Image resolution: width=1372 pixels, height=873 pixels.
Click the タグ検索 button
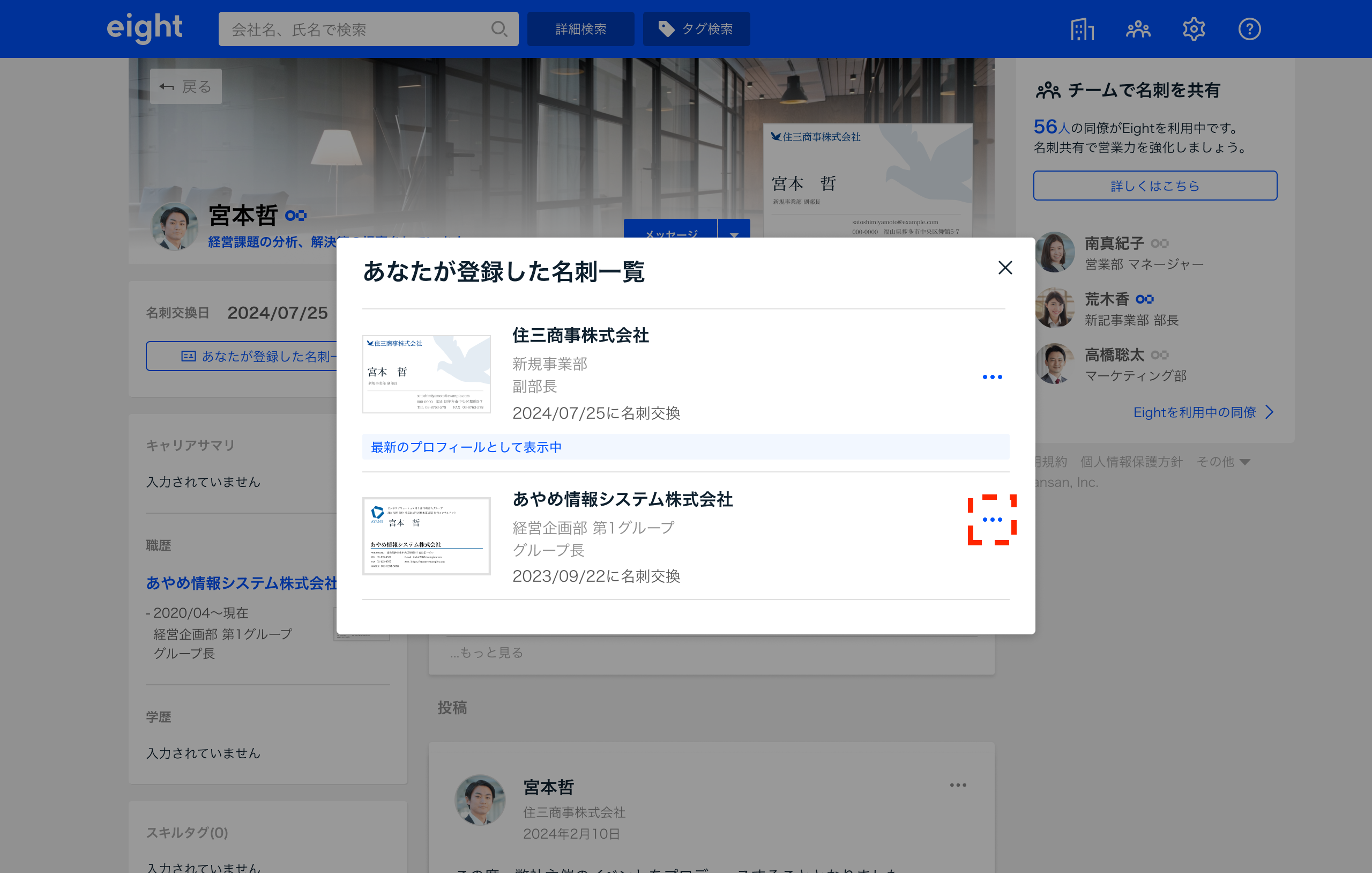(696, 29)
